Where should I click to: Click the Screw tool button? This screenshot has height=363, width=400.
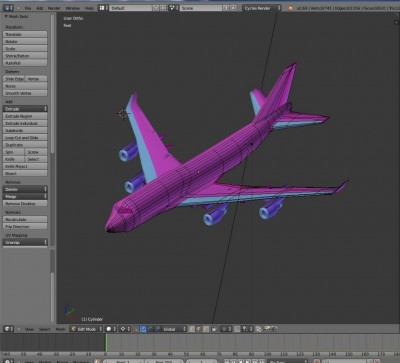click(36, 152)
